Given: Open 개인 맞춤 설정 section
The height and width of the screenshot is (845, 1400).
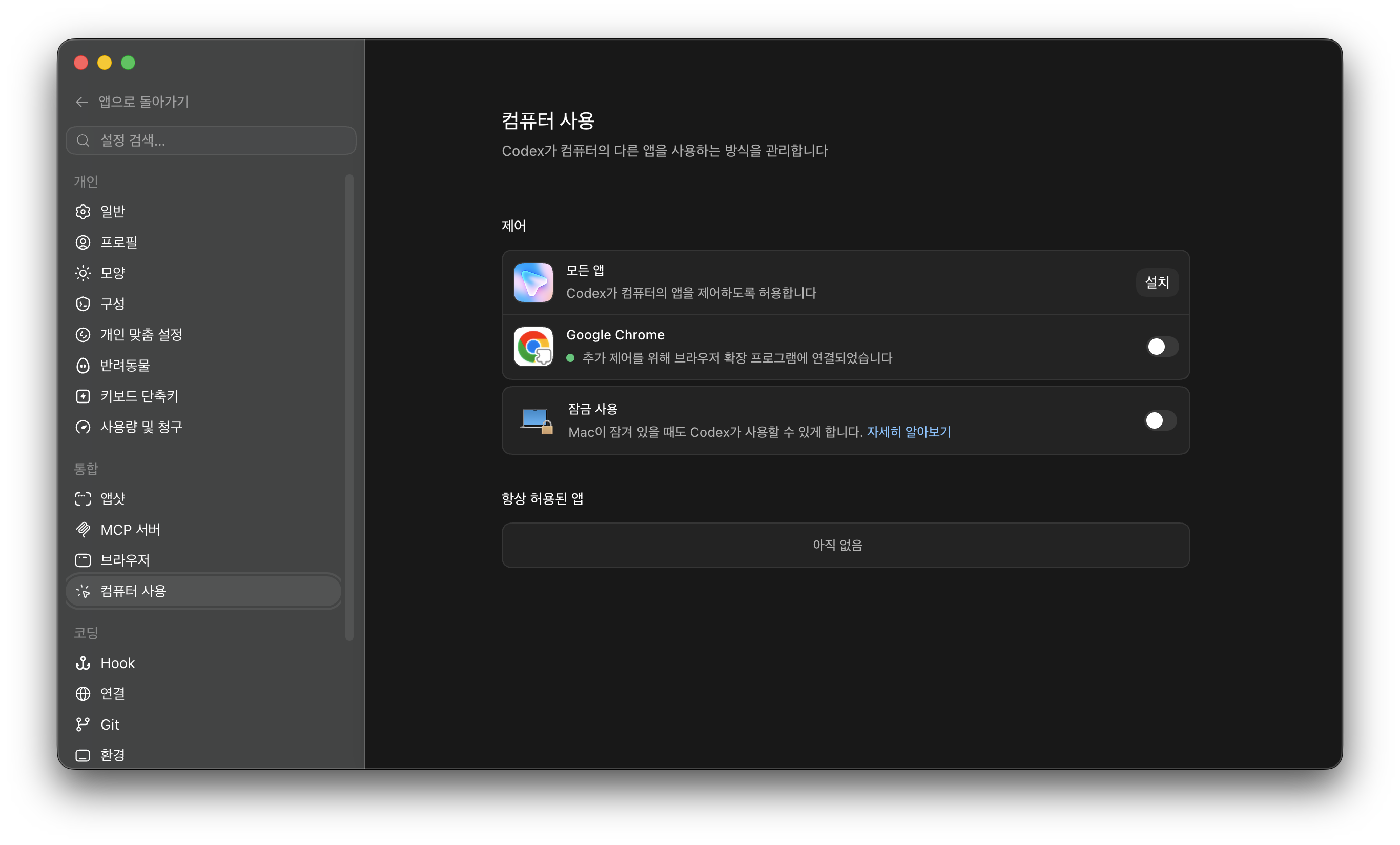Looking at the screenshot, I should pos(203,334).
